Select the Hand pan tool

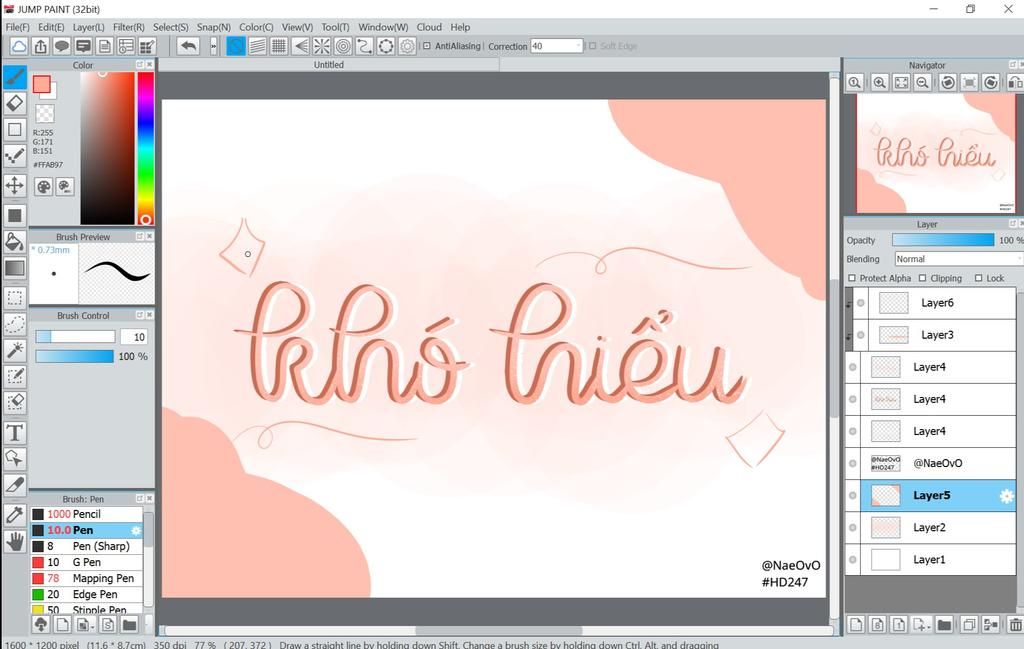[x=15, y=541]
